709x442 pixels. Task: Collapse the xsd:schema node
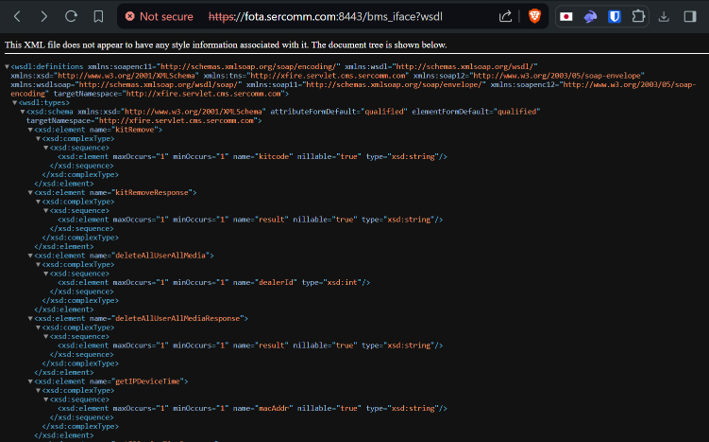(23, 111)
